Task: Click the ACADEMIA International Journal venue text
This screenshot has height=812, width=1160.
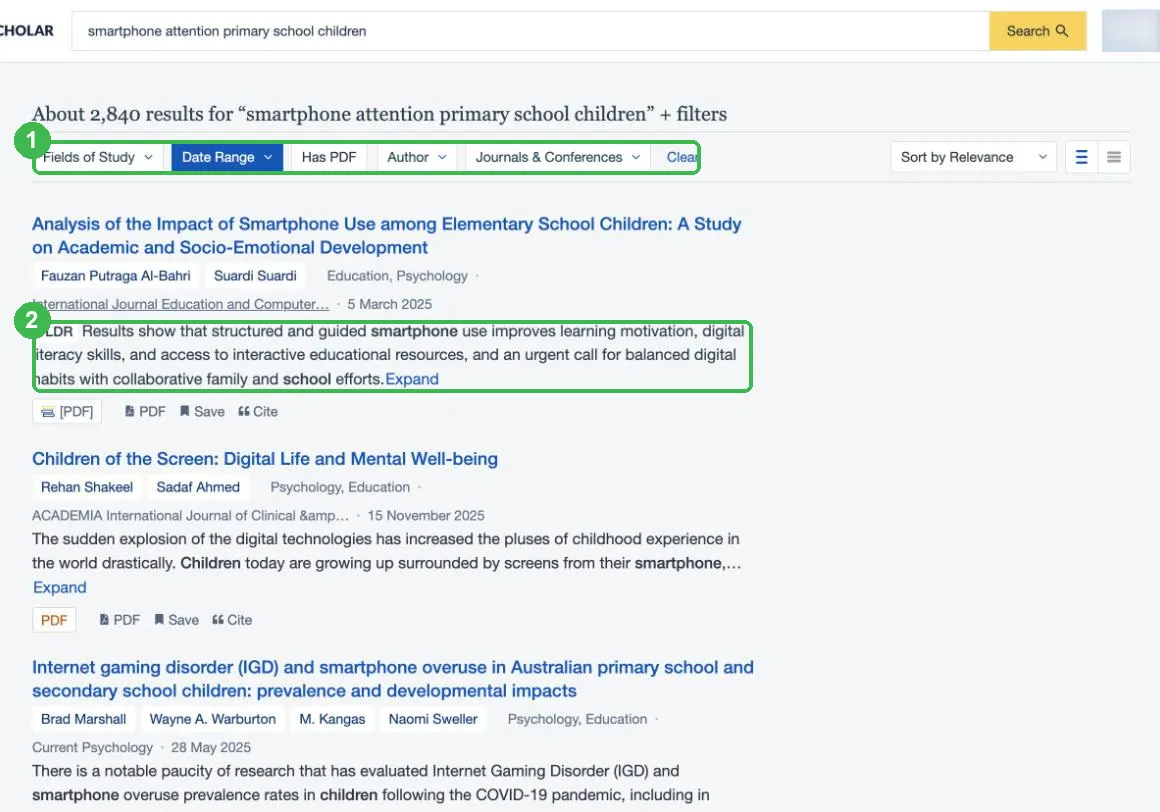Action: coord(190,515)
